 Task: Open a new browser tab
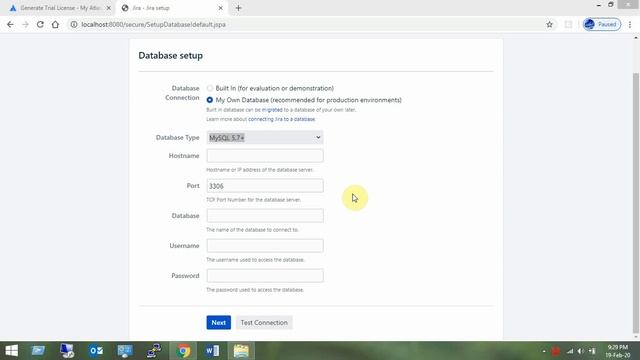click(x=238, y=8)
